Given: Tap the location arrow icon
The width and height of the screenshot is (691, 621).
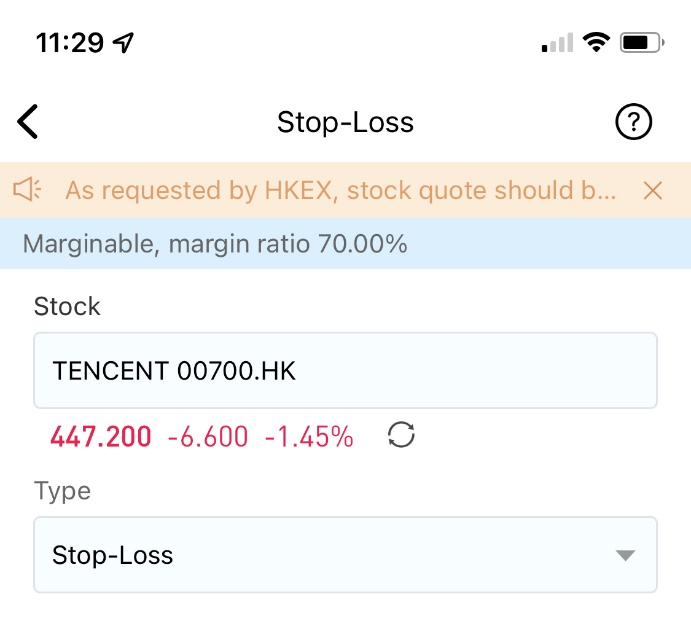Looking at the screenshot, I should 123,43.
